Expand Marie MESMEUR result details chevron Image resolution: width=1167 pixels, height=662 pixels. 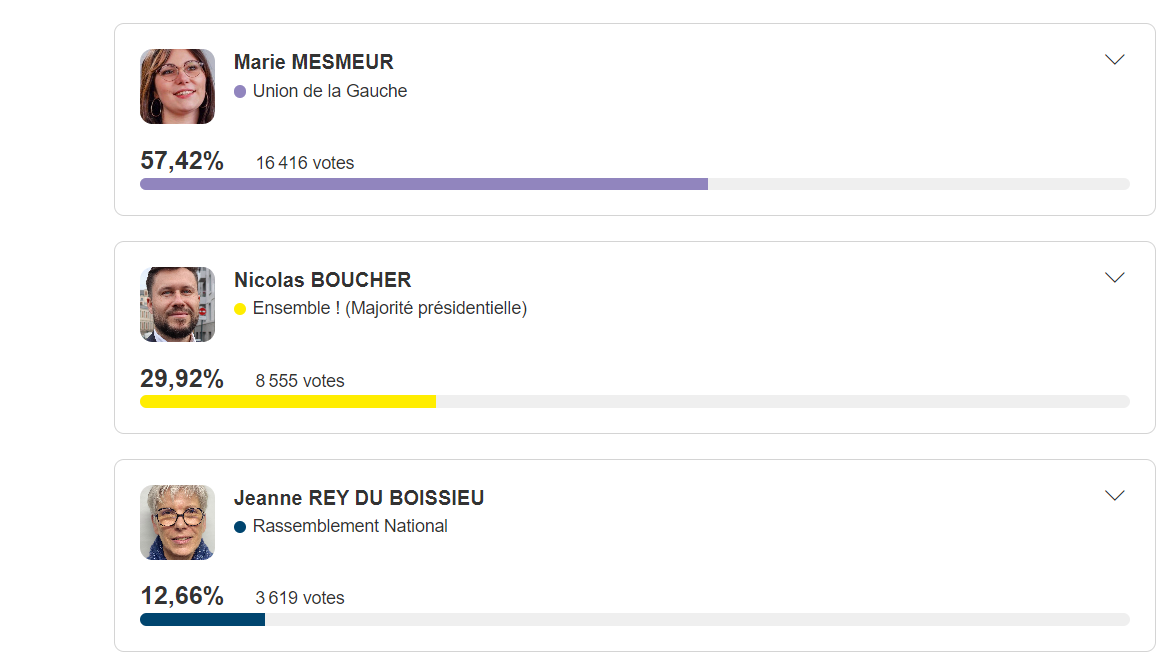[1114, 60]
